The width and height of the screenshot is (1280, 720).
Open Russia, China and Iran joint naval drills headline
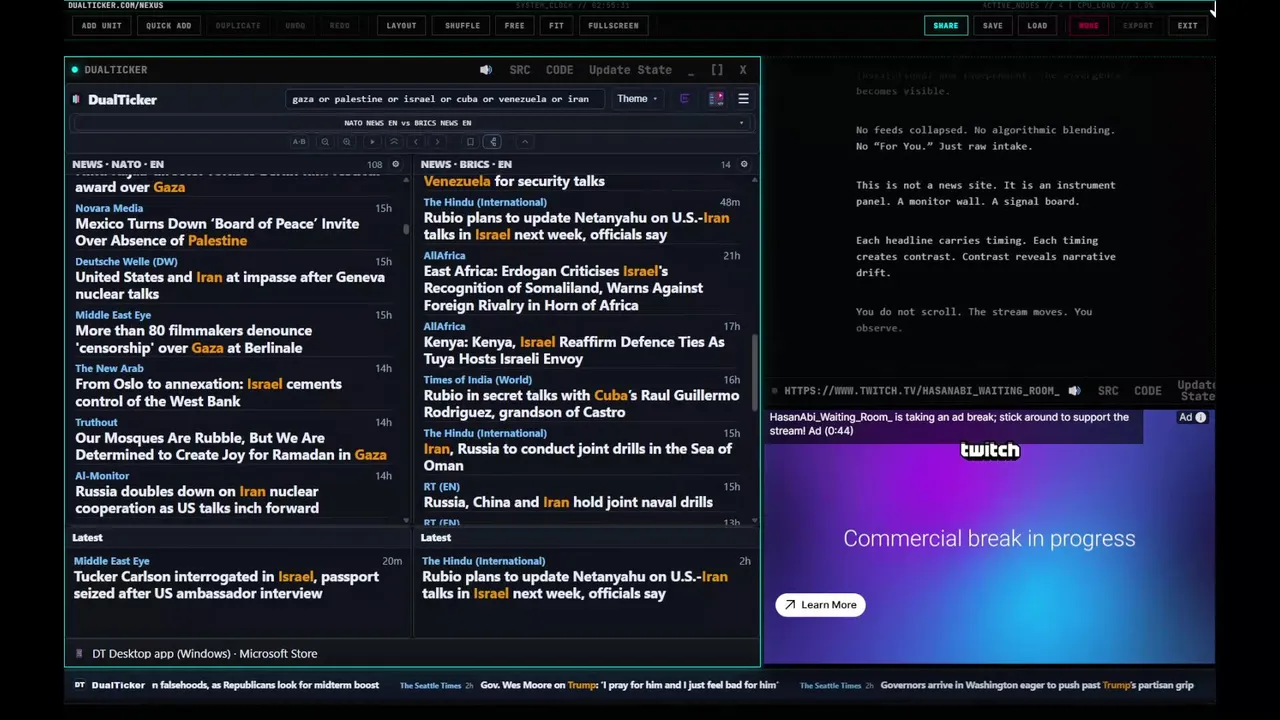pos(568,502)
